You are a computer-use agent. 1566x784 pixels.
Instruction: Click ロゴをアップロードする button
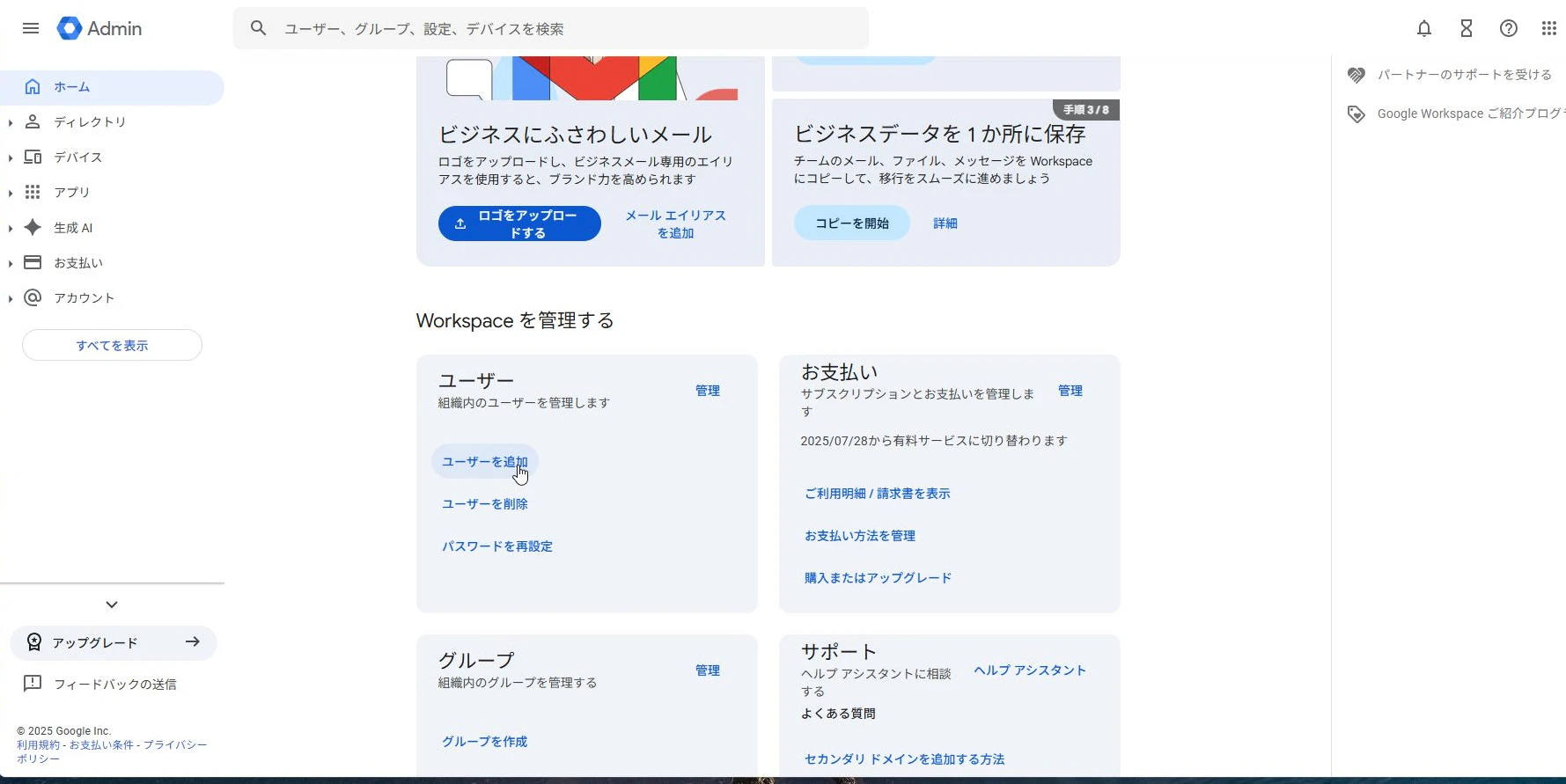[x=519, y=223]
